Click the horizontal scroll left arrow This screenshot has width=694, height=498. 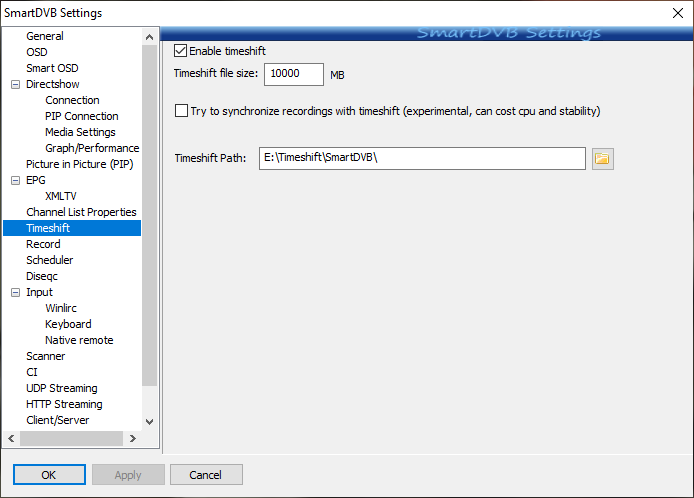(12, 438)
